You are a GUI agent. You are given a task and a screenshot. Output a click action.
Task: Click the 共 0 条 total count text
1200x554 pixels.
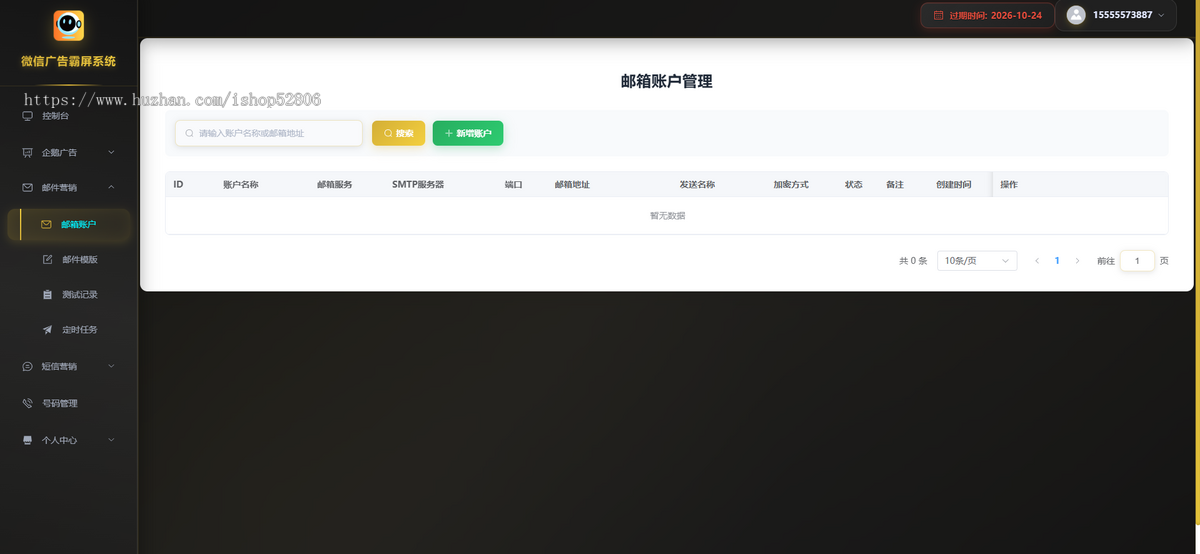pos(913,261)
